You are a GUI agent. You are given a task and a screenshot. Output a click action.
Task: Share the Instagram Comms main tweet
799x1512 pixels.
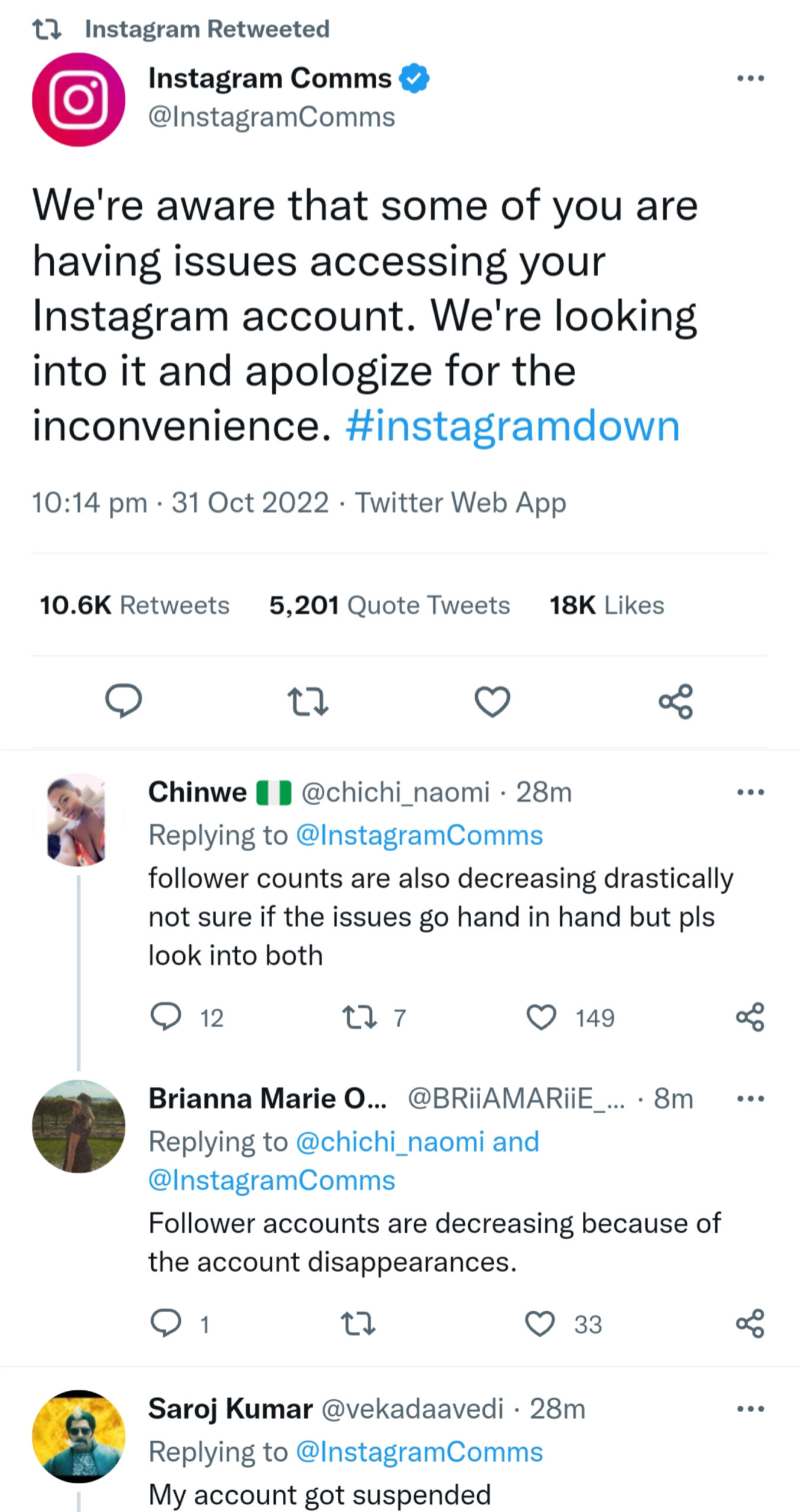click(x=676, y=701)
